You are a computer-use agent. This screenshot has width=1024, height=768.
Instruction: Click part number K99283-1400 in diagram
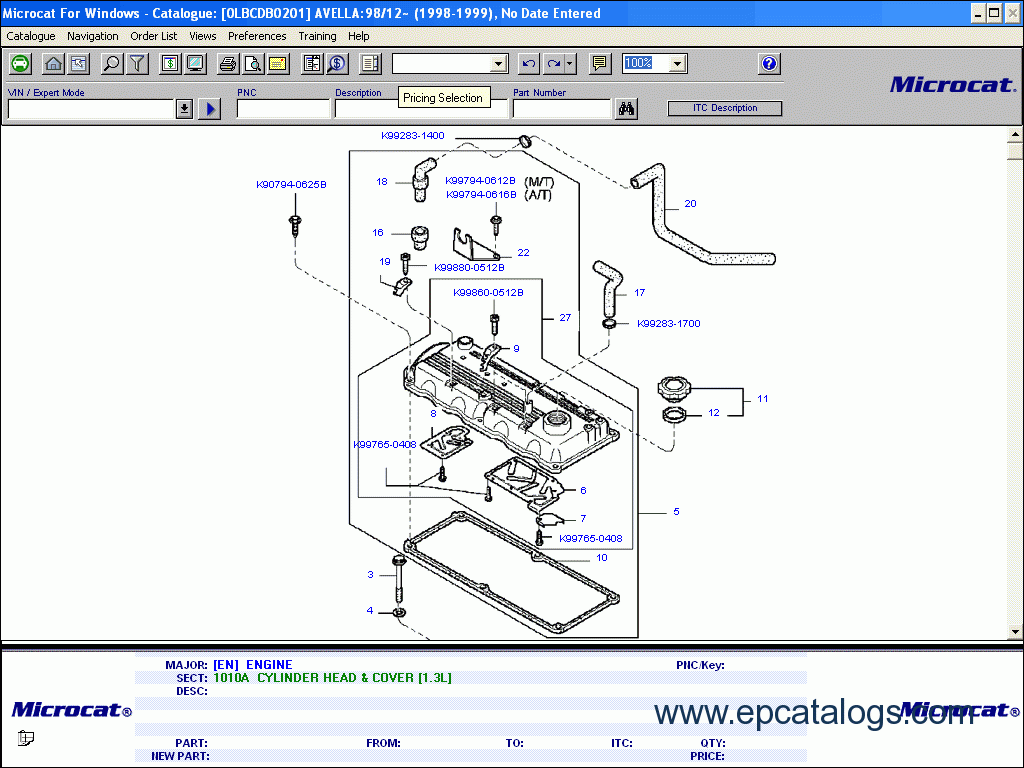pyautogui.click(x=412, y=136)
